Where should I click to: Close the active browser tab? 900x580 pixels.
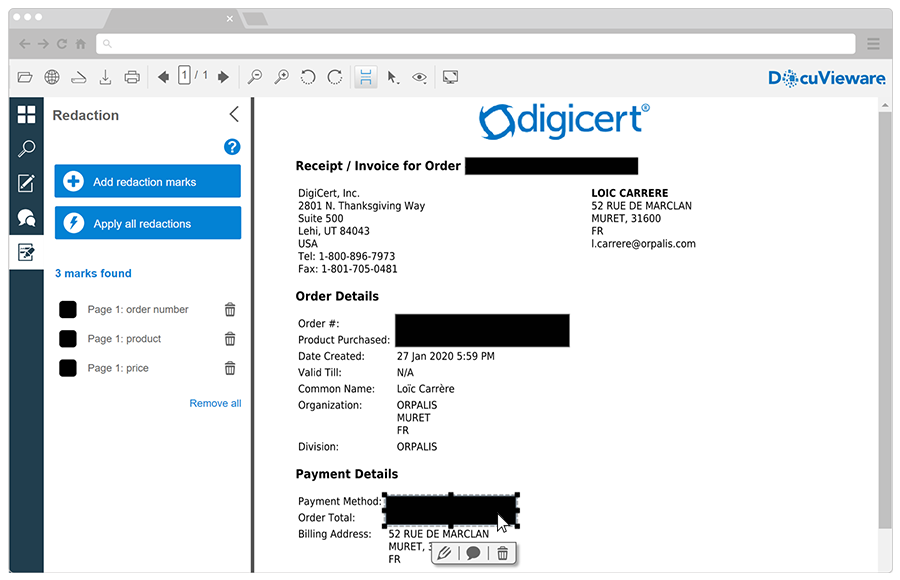(x=230, y=19)
